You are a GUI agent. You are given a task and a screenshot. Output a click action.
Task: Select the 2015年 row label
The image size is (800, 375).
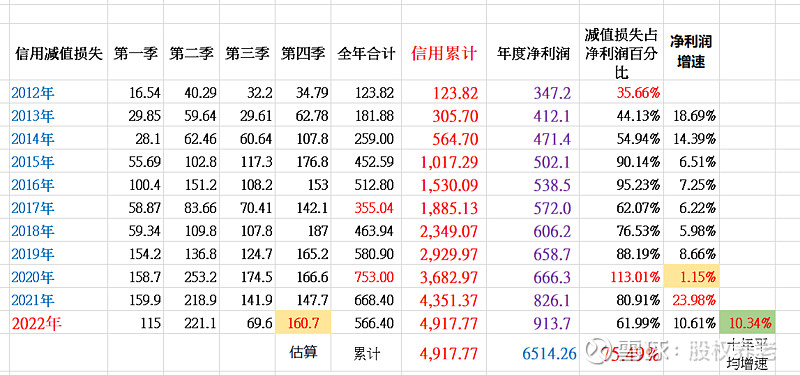(x=59, y=162)
